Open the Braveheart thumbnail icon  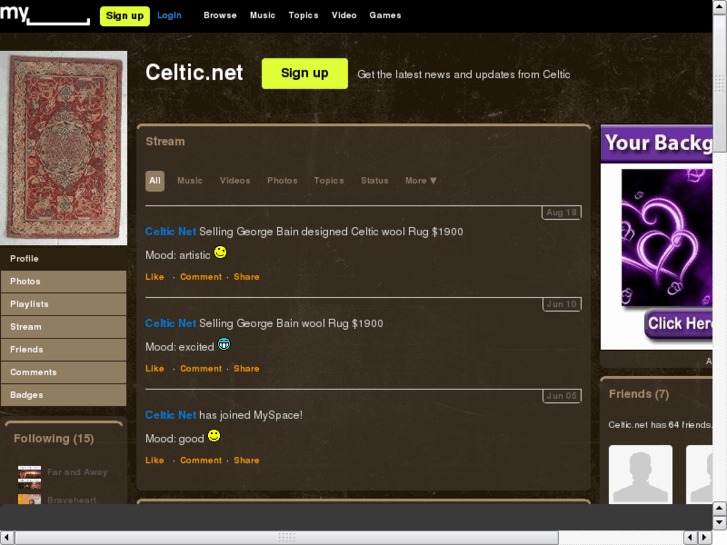coord(29,499)
